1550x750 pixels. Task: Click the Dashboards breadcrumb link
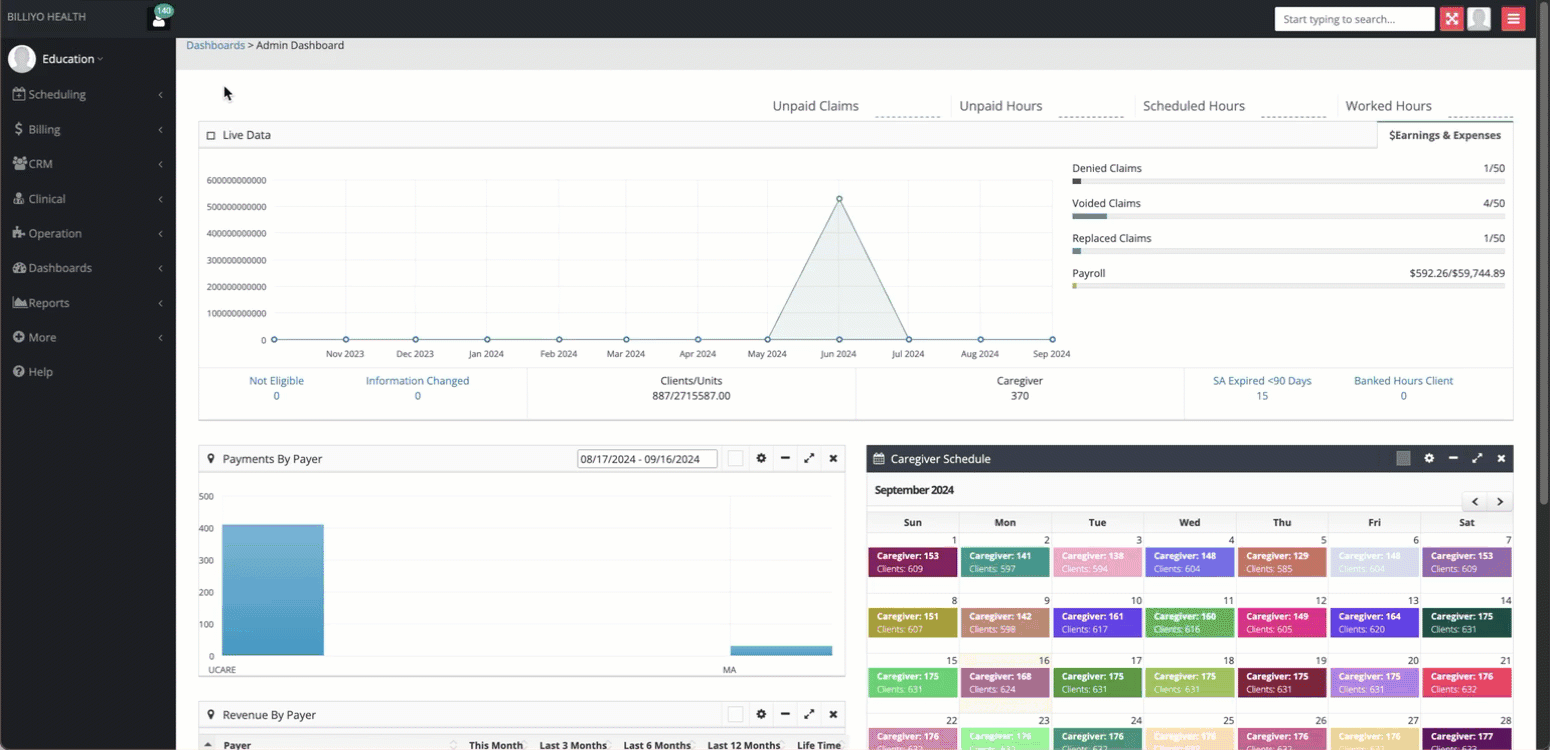[x=215, y=45]
